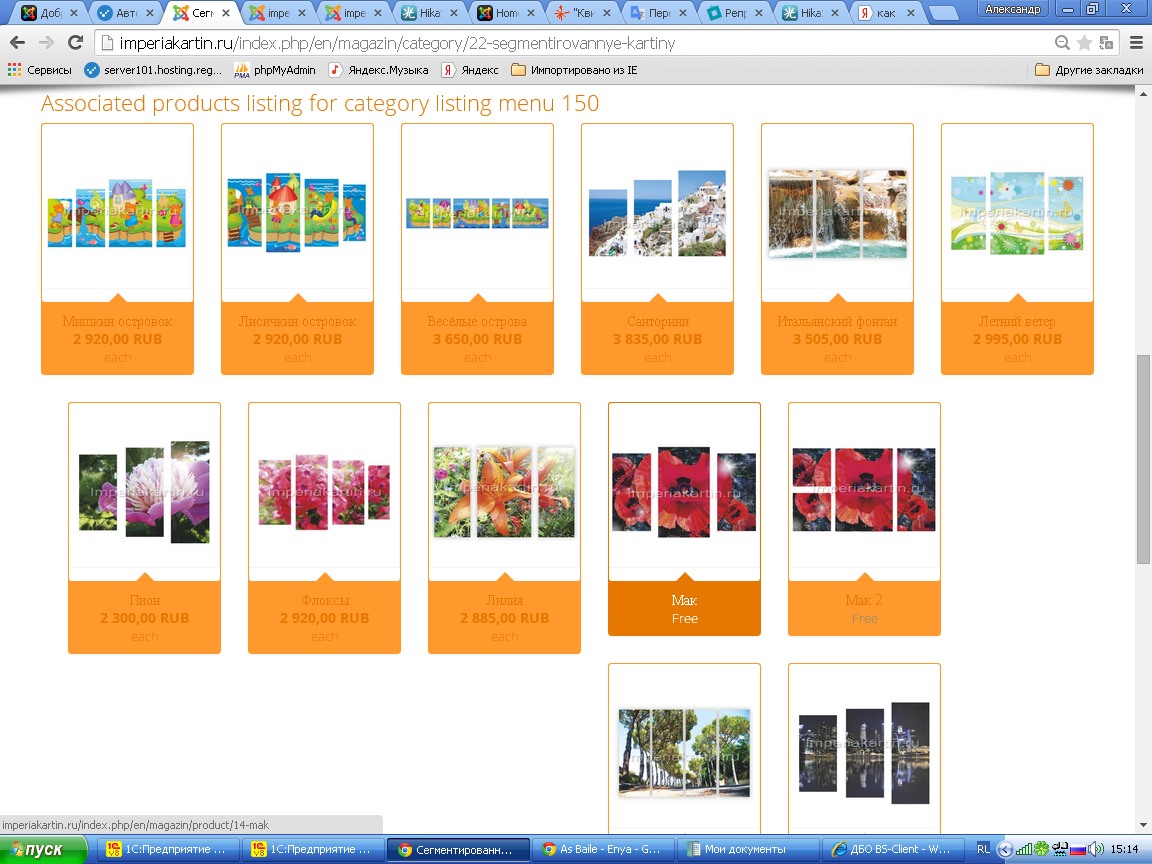Screen dimensions: 1152x864
Task: Open Мои документы from the taskbar
Action: (x=746, y=849)
